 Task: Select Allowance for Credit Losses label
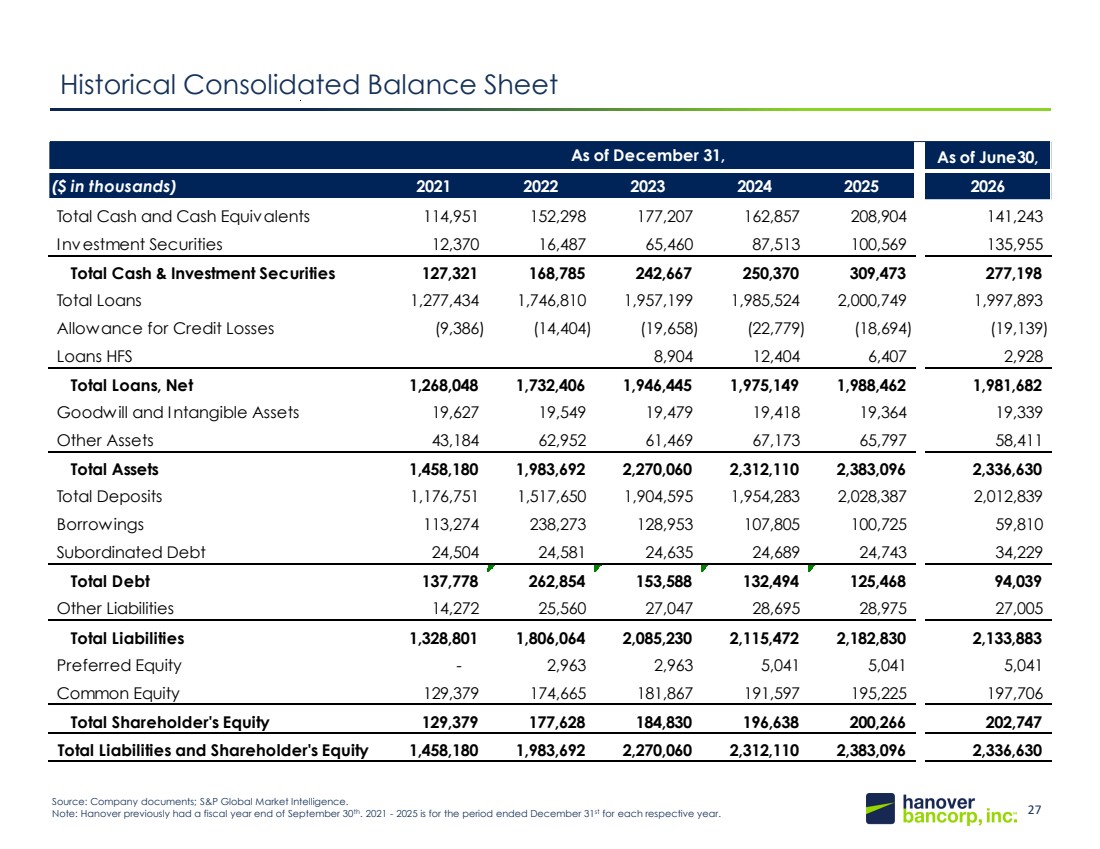166,329
